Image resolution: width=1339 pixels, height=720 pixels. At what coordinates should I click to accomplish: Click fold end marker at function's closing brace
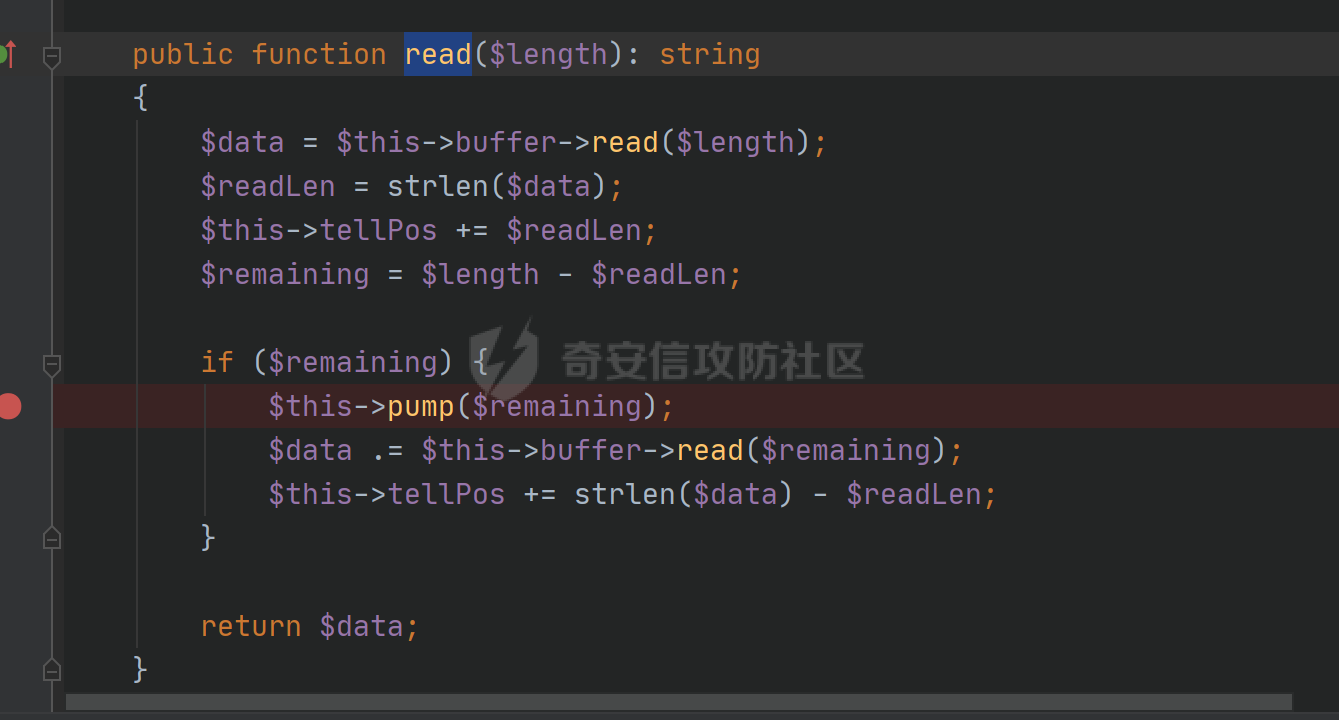[52, 669]
